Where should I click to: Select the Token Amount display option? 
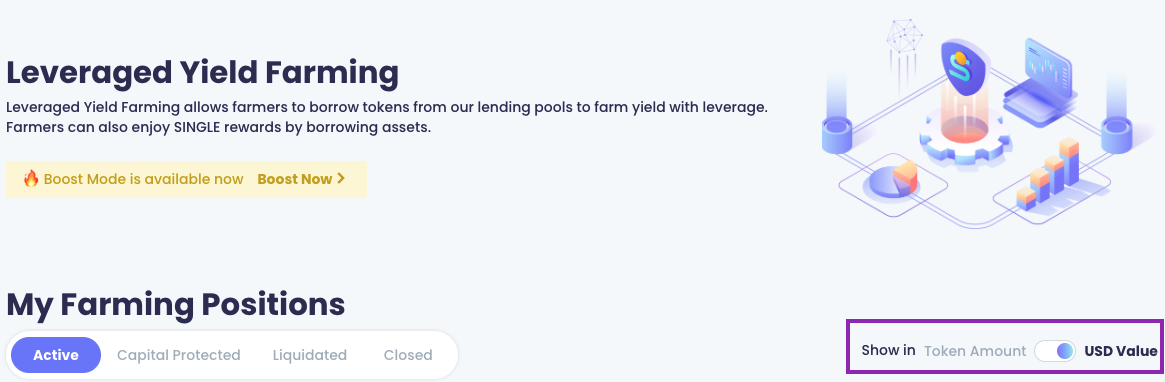[975, 351]
